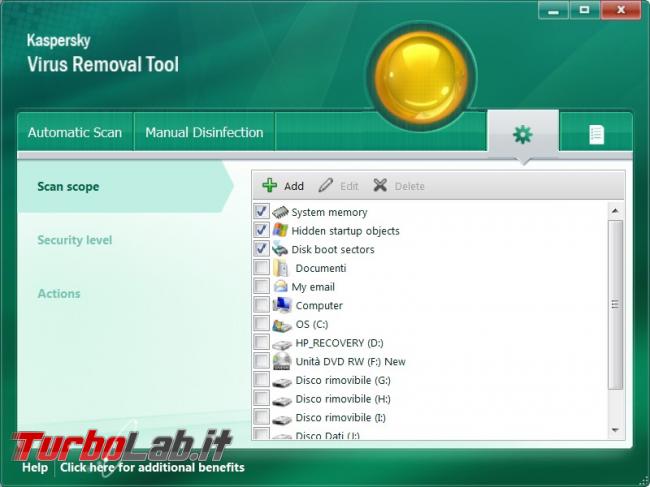Image resolution: width=650 pixels, height=487 pixels.
Task: Click the yellow status orb indicator
Action: [x=422, y=77]
